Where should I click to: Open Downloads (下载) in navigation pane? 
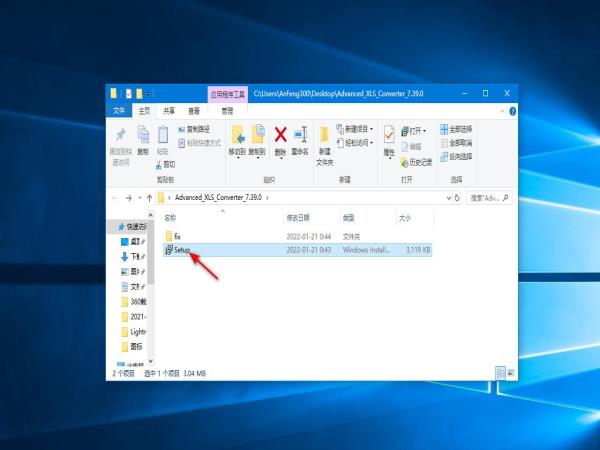(x=133, y=256)
